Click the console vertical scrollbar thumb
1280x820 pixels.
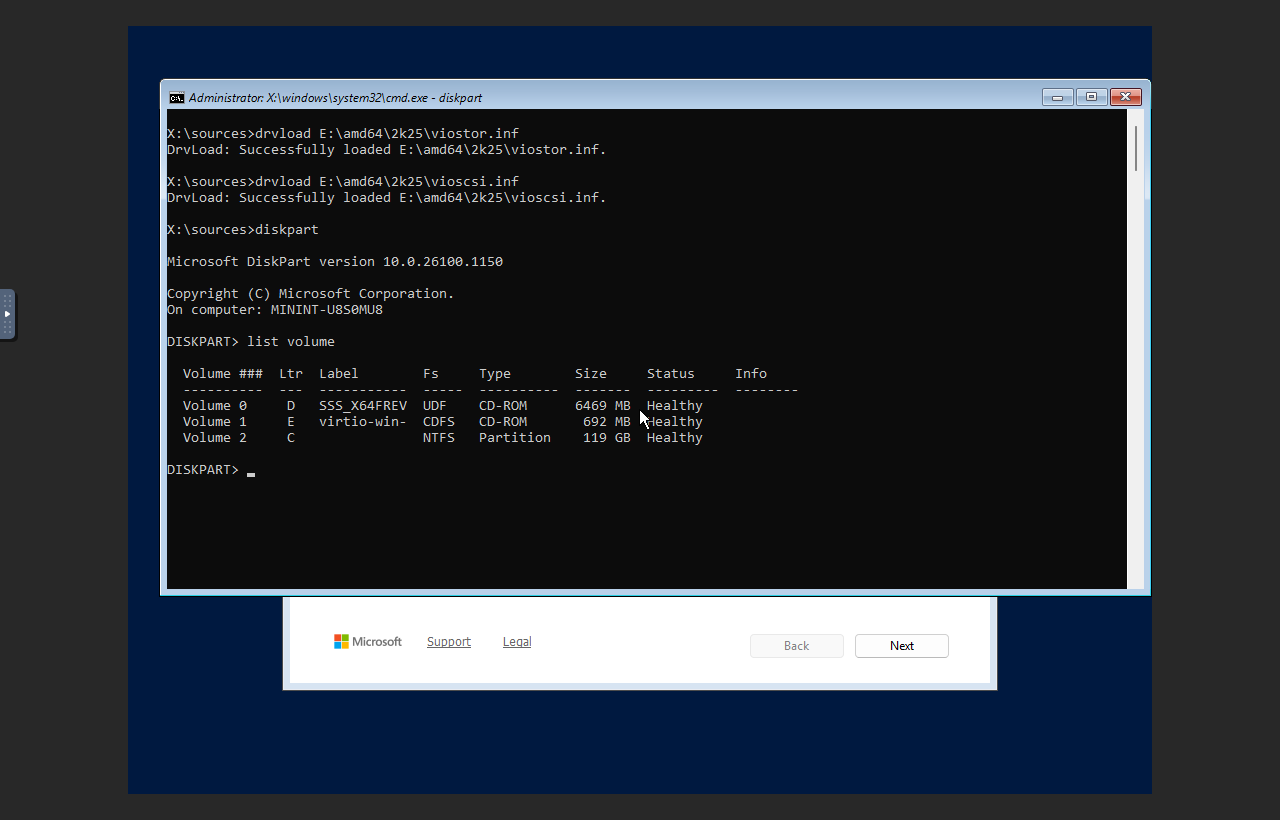(1136, 148)
